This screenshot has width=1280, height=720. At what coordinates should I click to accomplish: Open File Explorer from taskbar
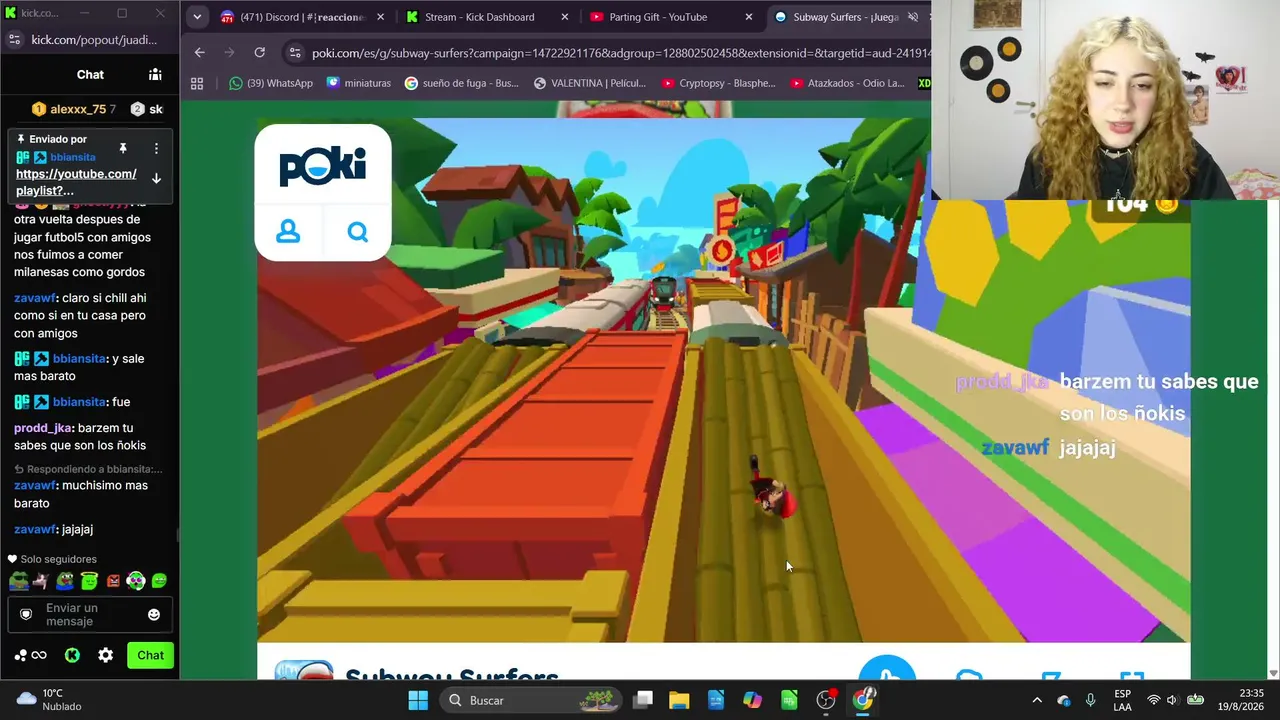pos(679,700)
